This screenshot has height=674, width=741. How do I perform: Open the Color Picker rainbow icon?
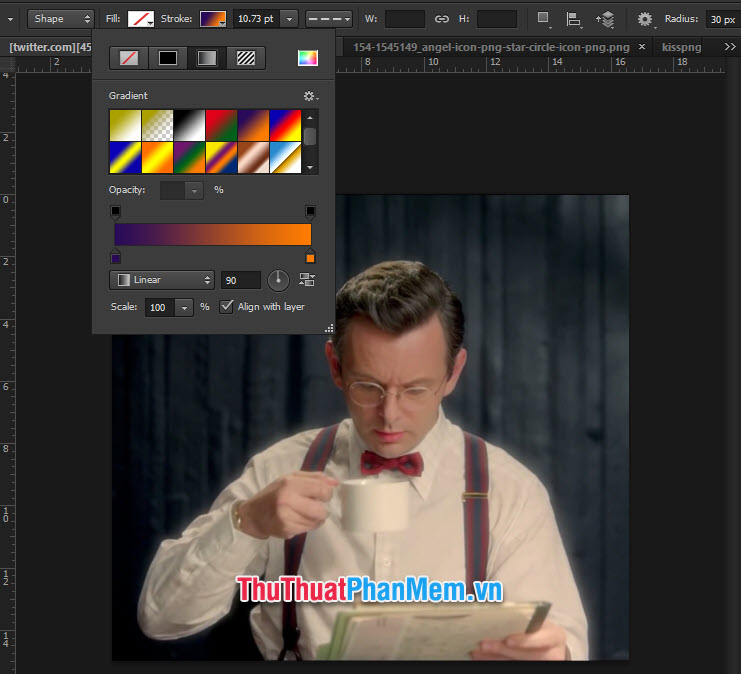pos(308,58)
